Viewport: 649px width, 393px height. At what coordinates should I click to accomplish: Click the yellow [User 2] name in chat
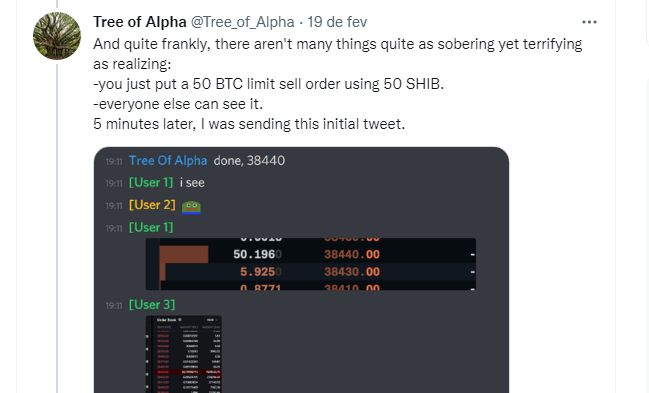[152, 205]
